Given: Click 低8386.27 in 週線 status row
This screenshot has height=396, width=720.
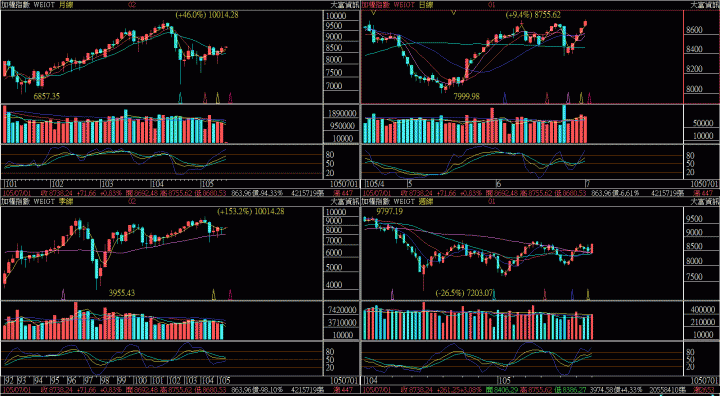Looking at the screenshot, I should (x=571, y=390).
